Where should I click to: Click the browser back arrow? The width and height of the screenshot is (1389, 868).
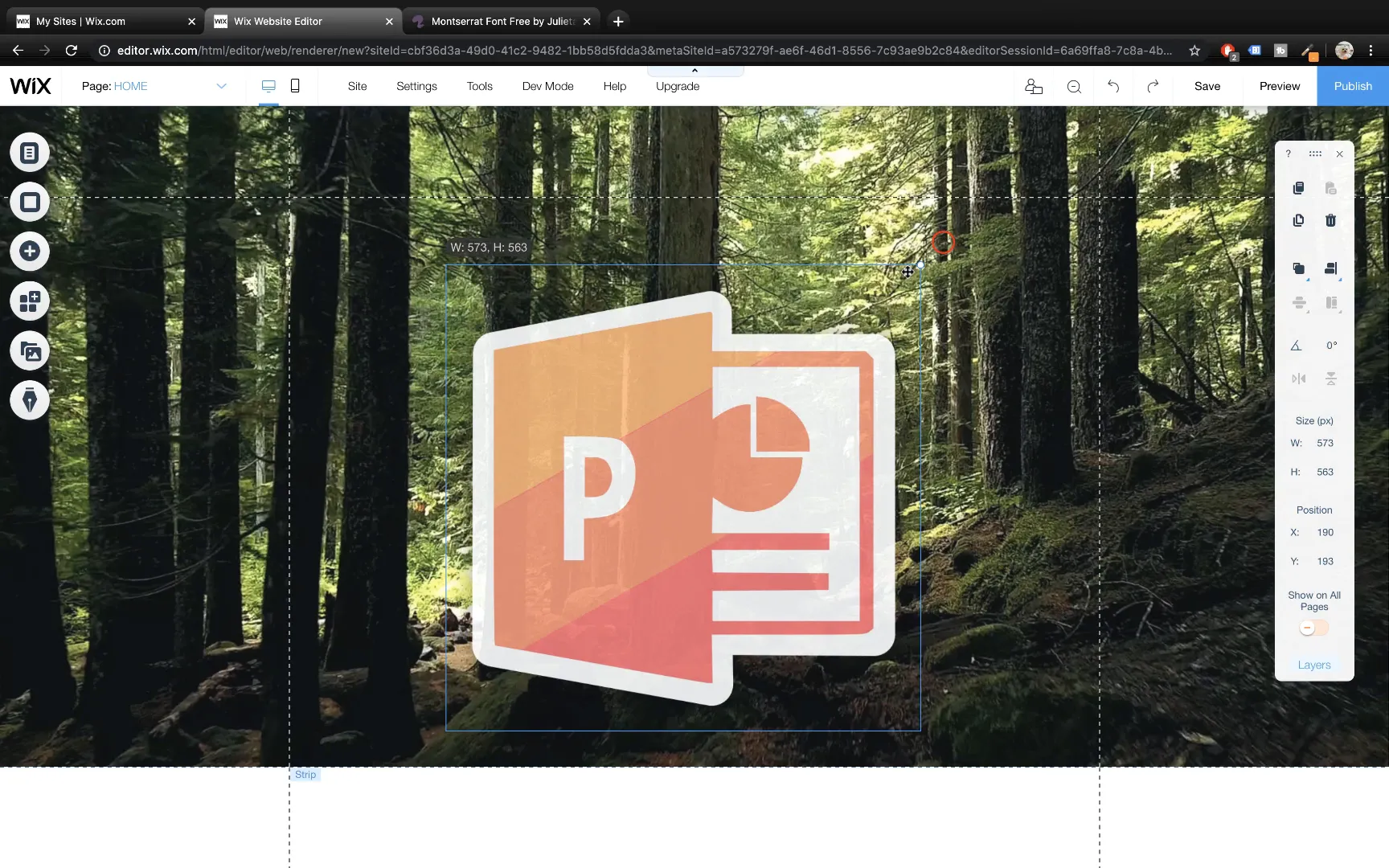point(18,51)
